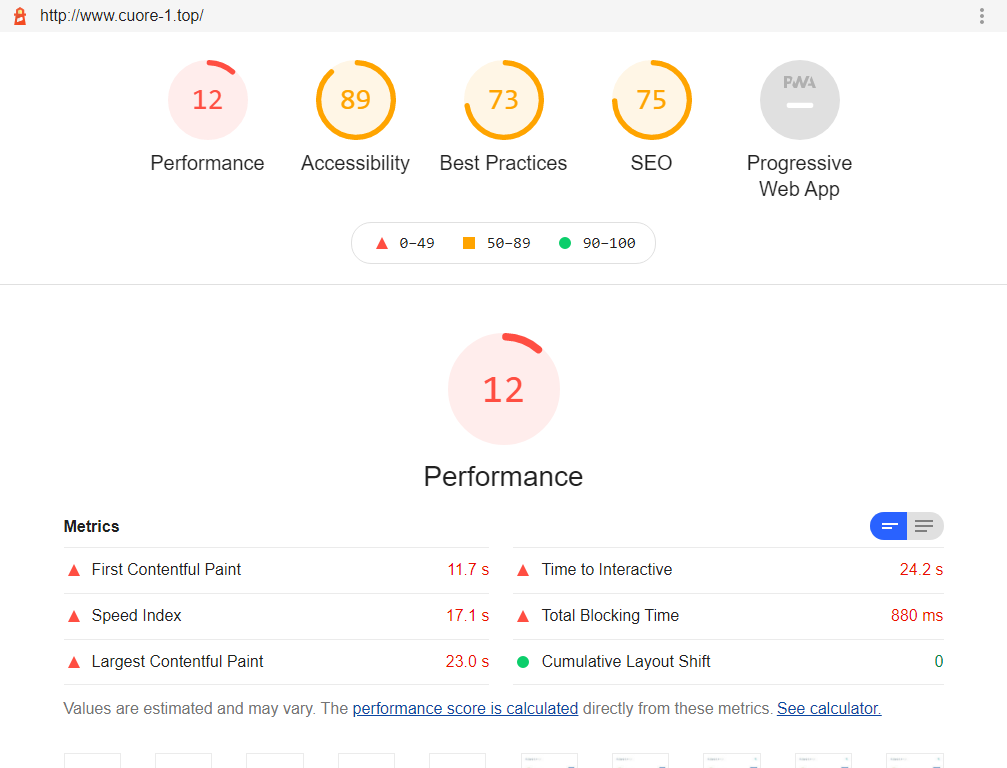This screenshot has height=768, width=1007.
Task: Expand the First Contentful Paint metric
Action: (166, 570)
